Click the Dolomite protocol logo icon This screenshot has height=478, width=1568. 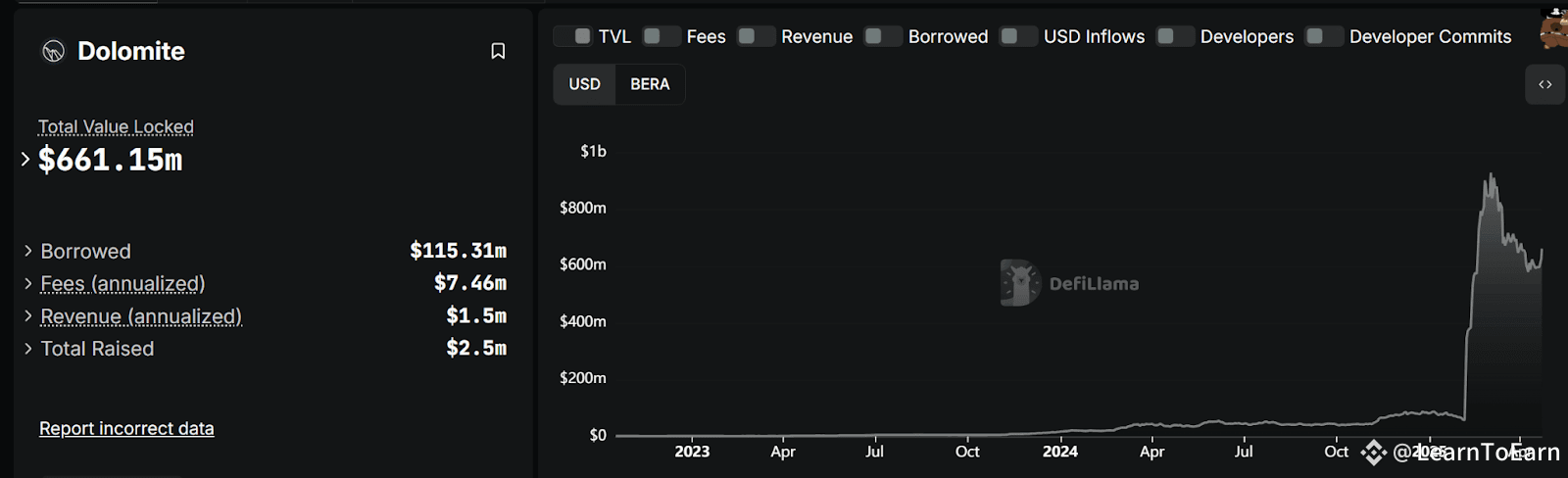53,51
